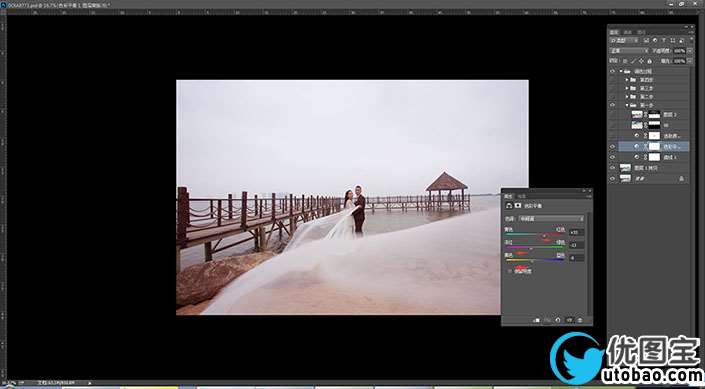This screenshot has height=389, width=705.
Task: Filter layers by adjustment layer icon
Action: click(655, 40)
